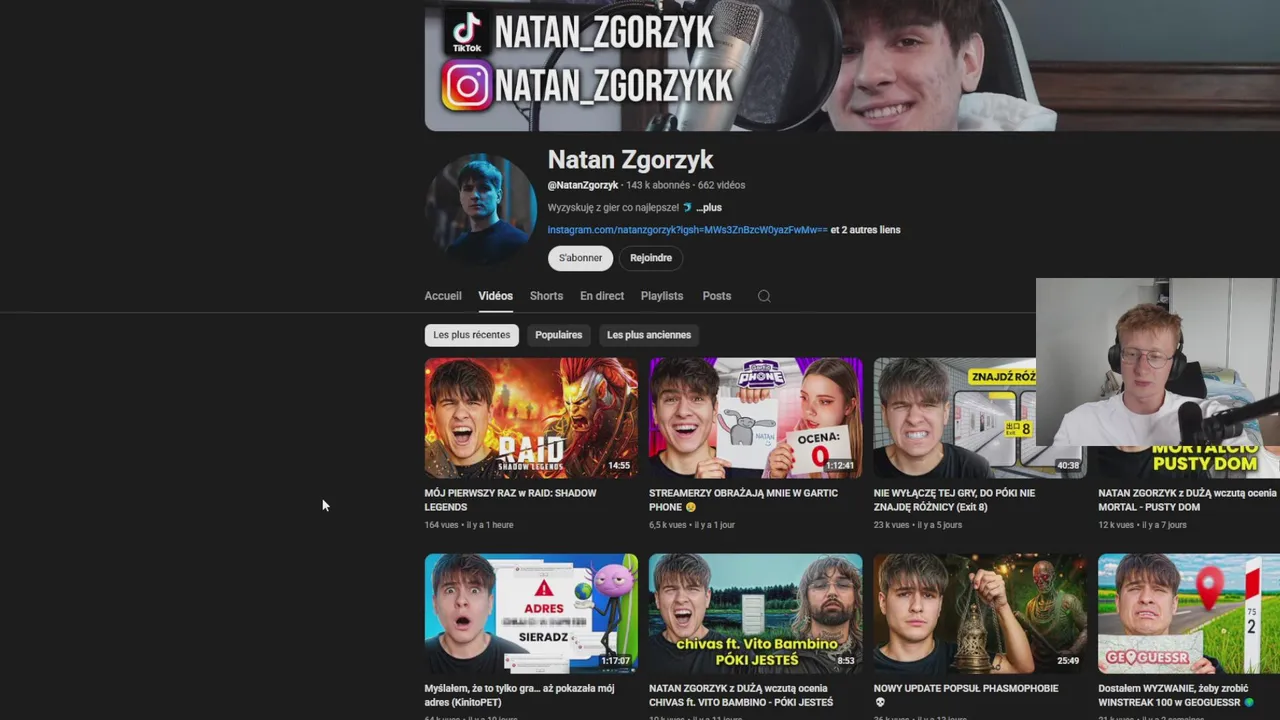
Task: Click title 'STREAMERZY OBRAŻAJĄ MNIE W GARTIC PHONE'
Action: (x=743, y=500)
